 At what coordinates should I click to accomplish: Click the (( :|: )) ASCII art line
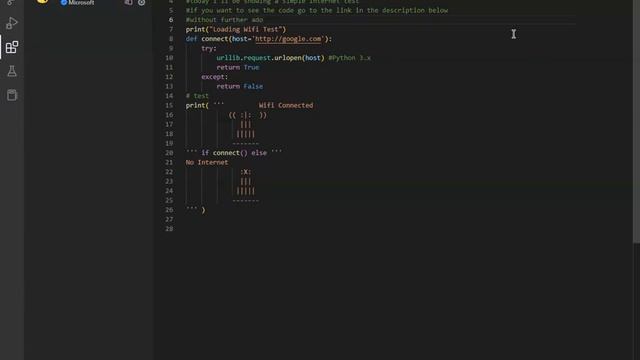pos(247,115)
